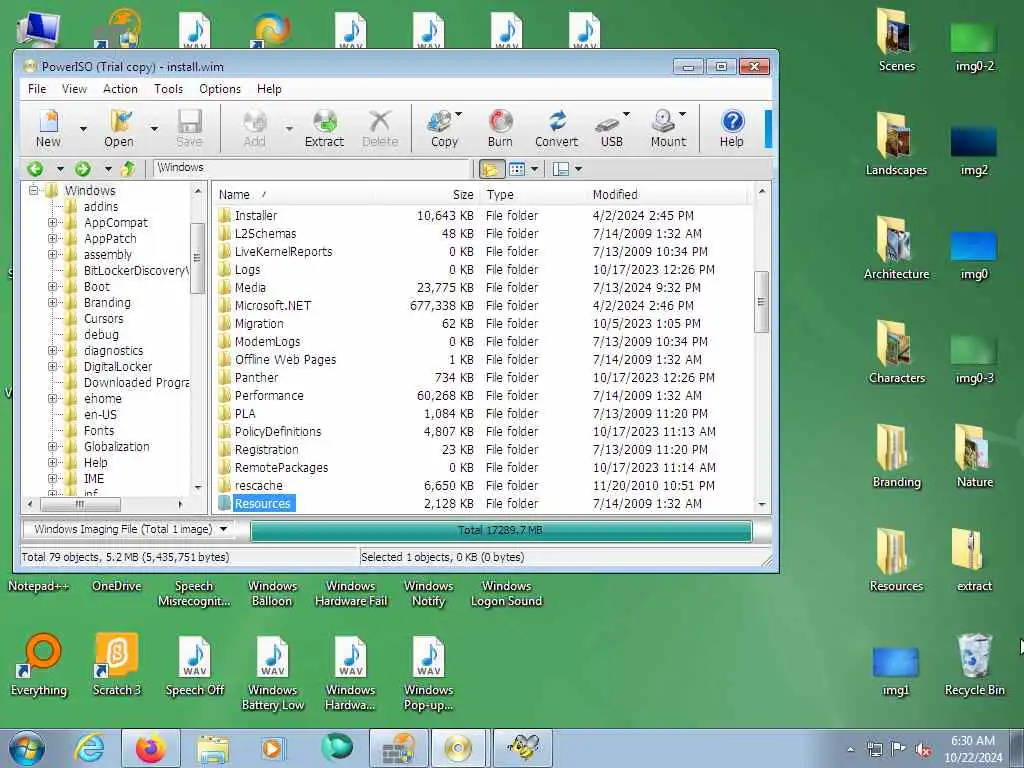The width and height of the screenshot is (1024, 768).
Task: Click the view mode list icon
Action: 517,169
